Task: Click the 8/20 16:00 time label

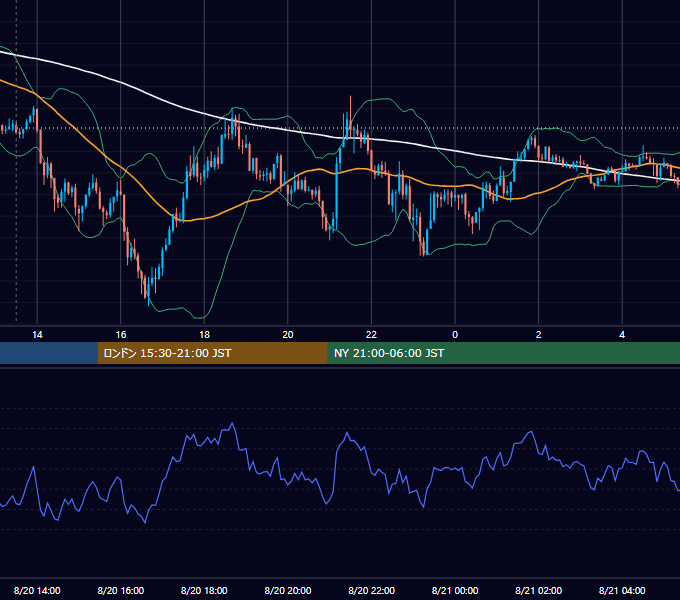Action: 121,590
